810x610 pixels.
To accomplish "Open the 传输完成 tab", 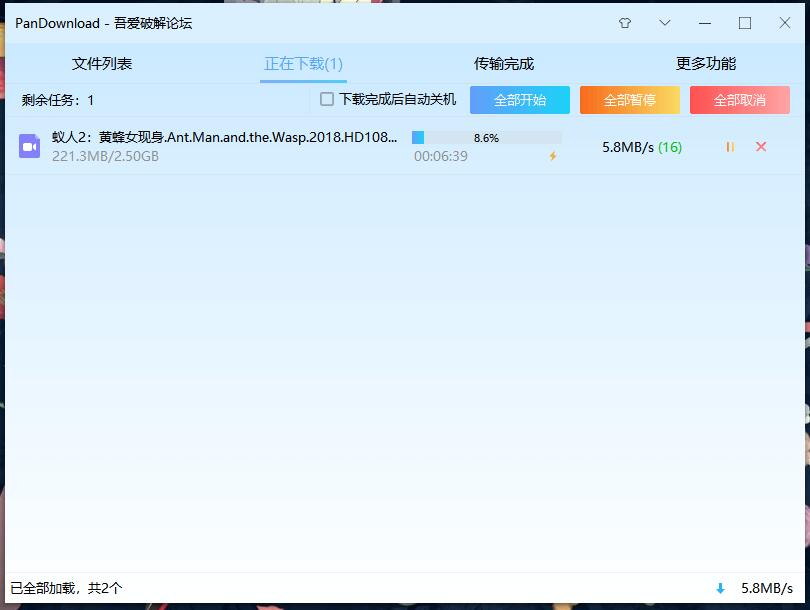I will pos(504,64).
